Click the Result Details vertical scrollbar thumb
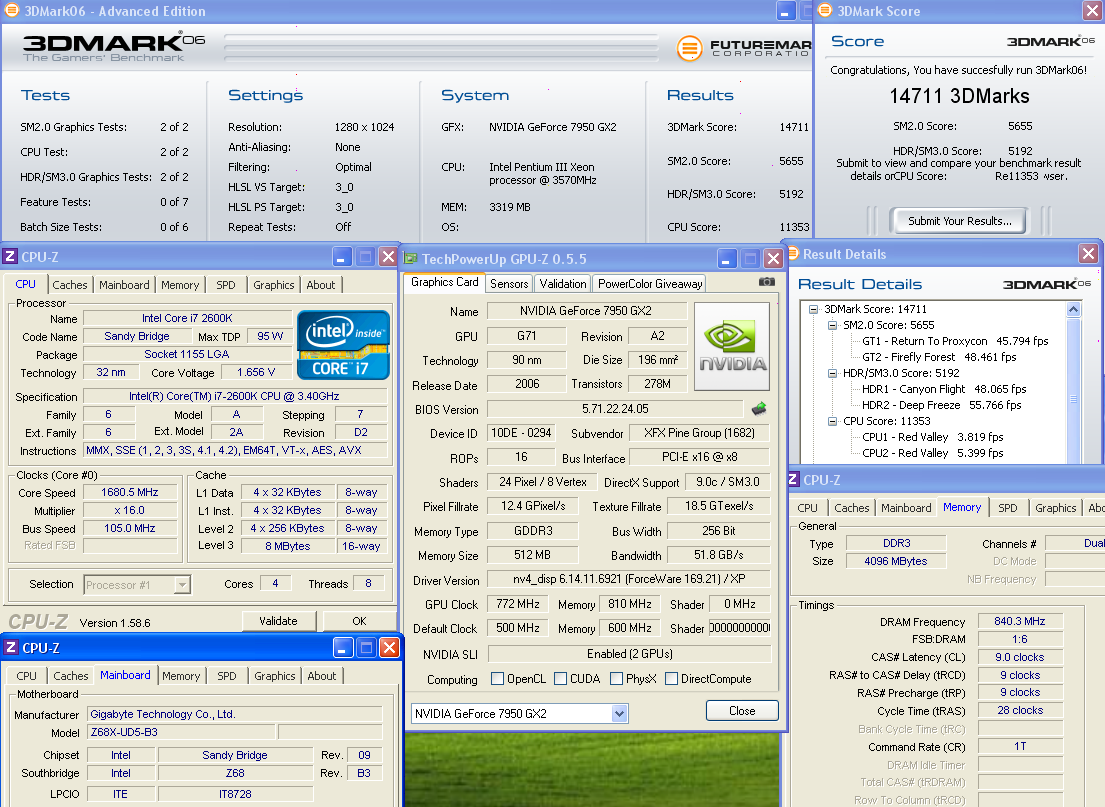The height and width of the screenshot is (807, 1105). point(1073,398)
